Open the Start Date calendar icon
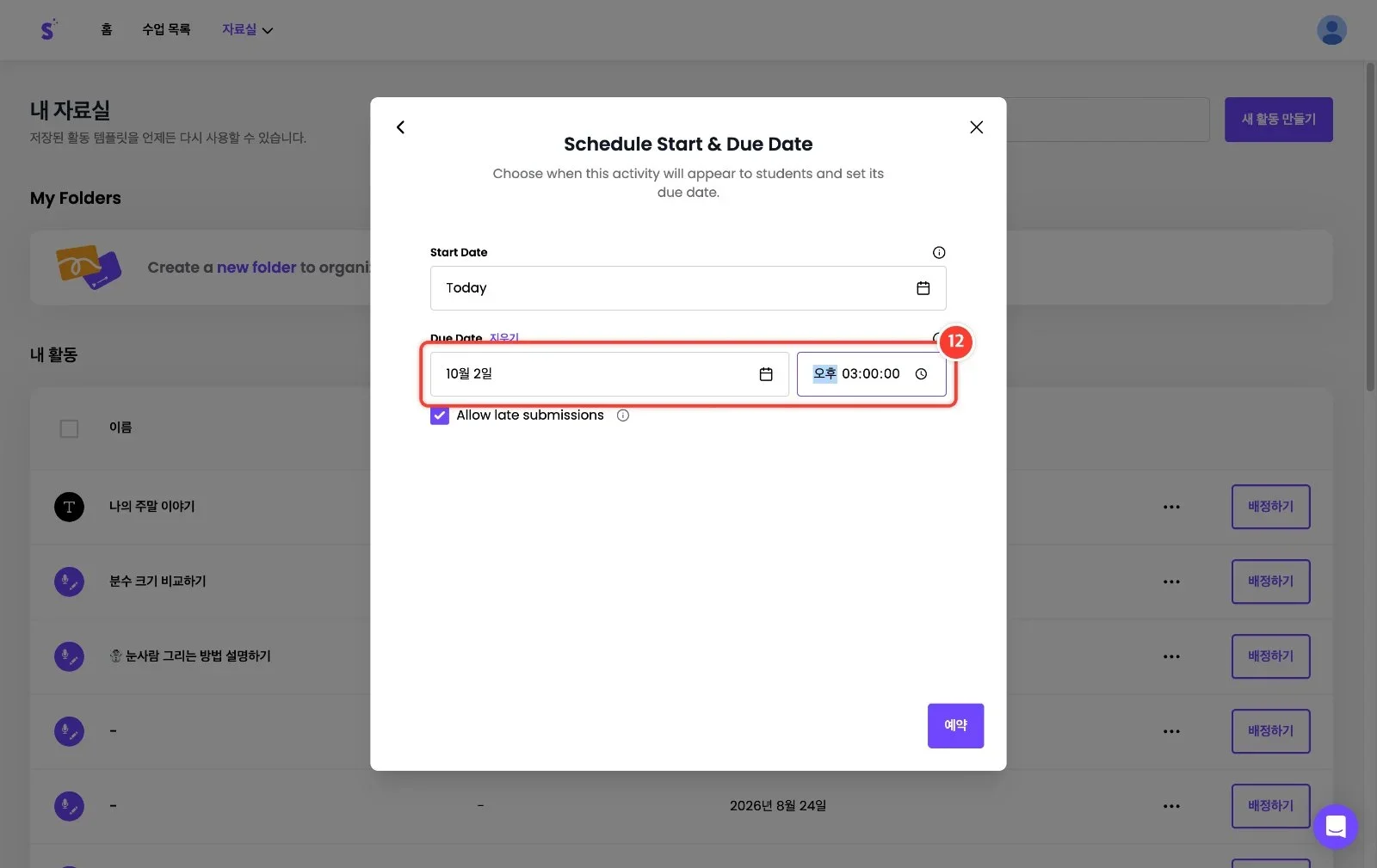 pyautogui.click(x=923, y=288)
